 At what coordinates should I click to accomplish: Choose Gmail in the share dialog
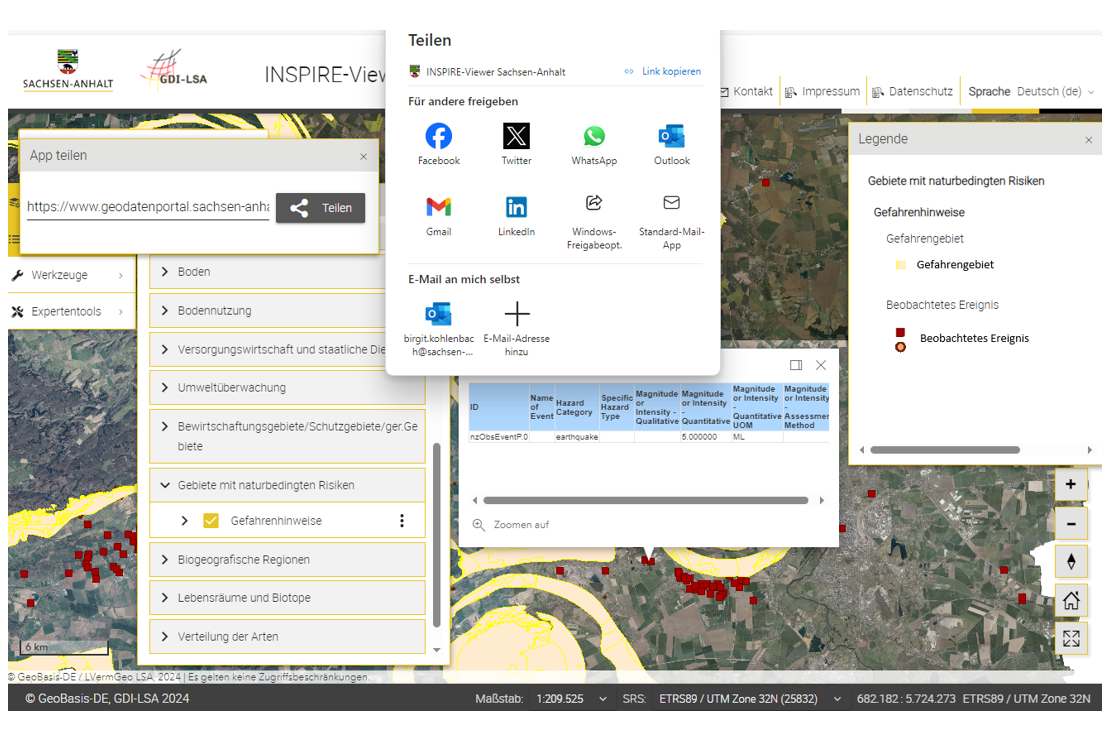click(438, 207)
